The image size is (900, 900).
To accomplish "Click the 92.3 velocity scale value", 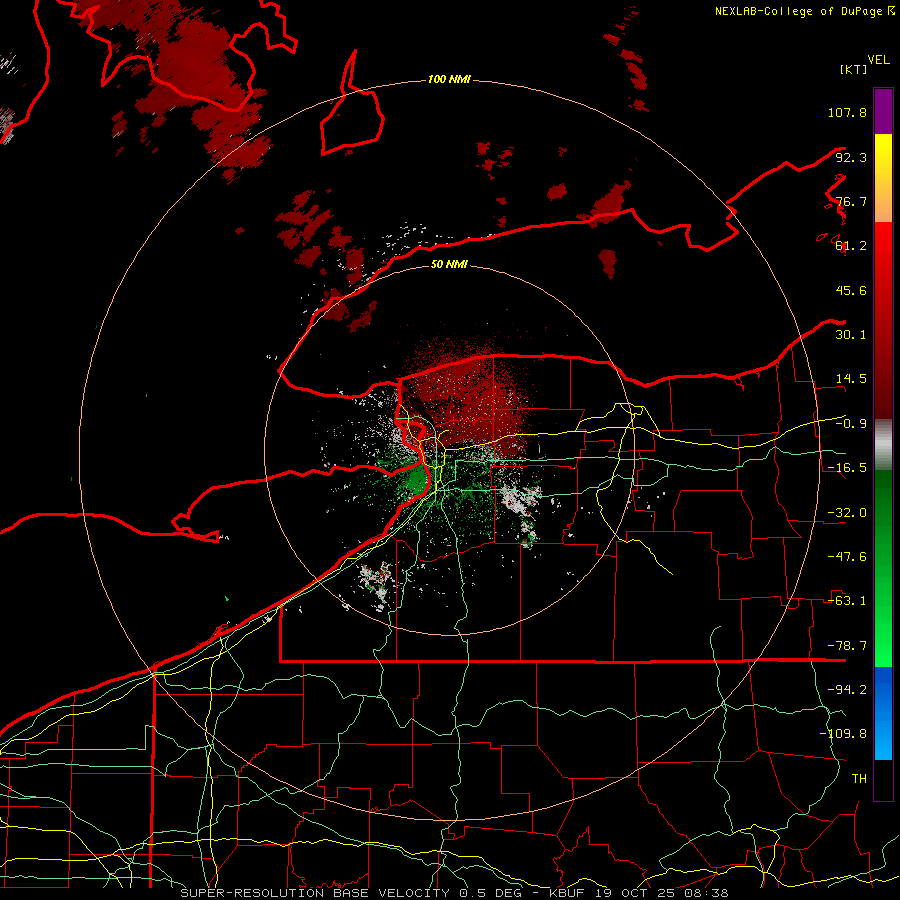I will coord(851,157).
